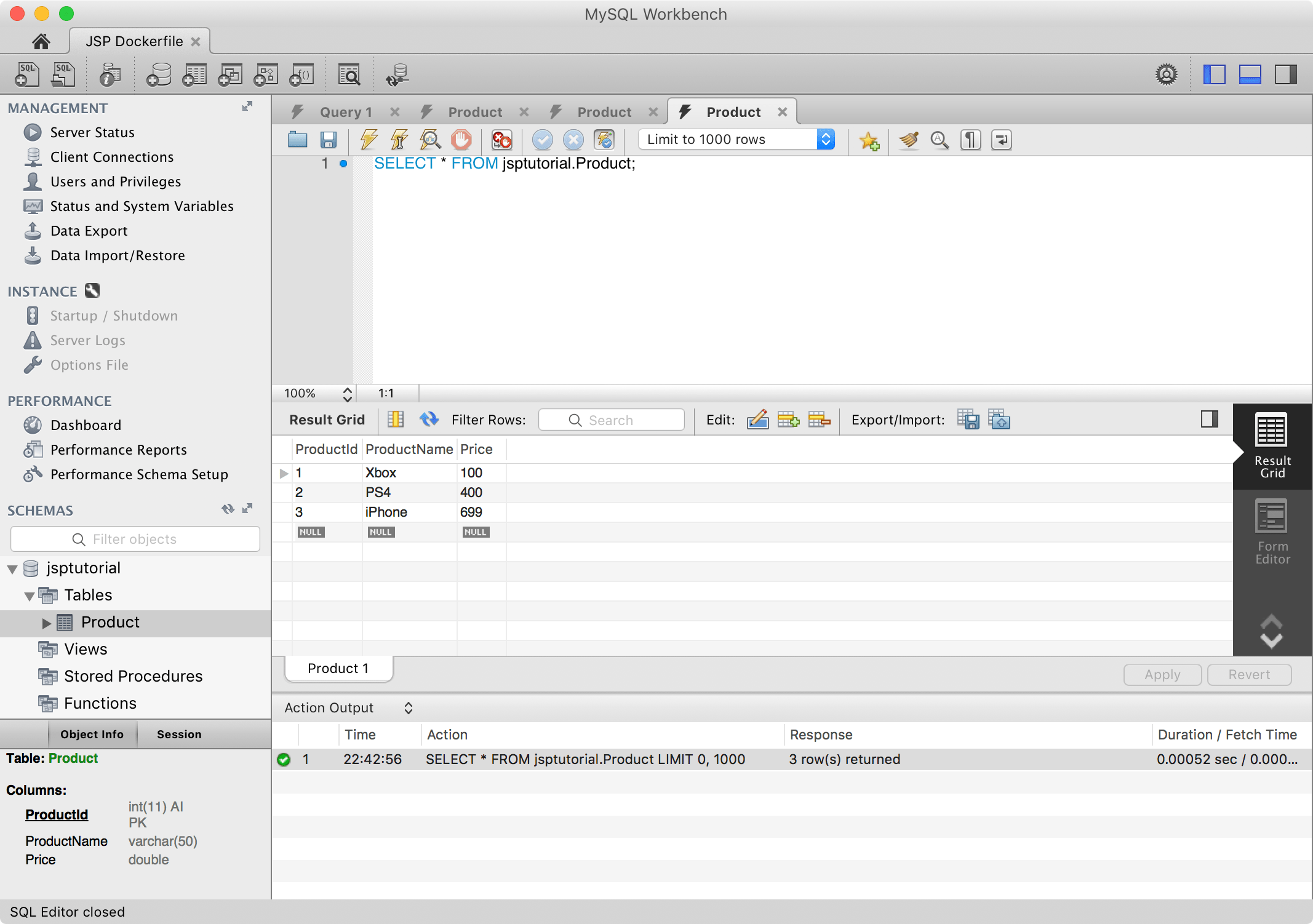
Task: Create a new view icon
Action: pyautogui.click(x=230, y=75)
